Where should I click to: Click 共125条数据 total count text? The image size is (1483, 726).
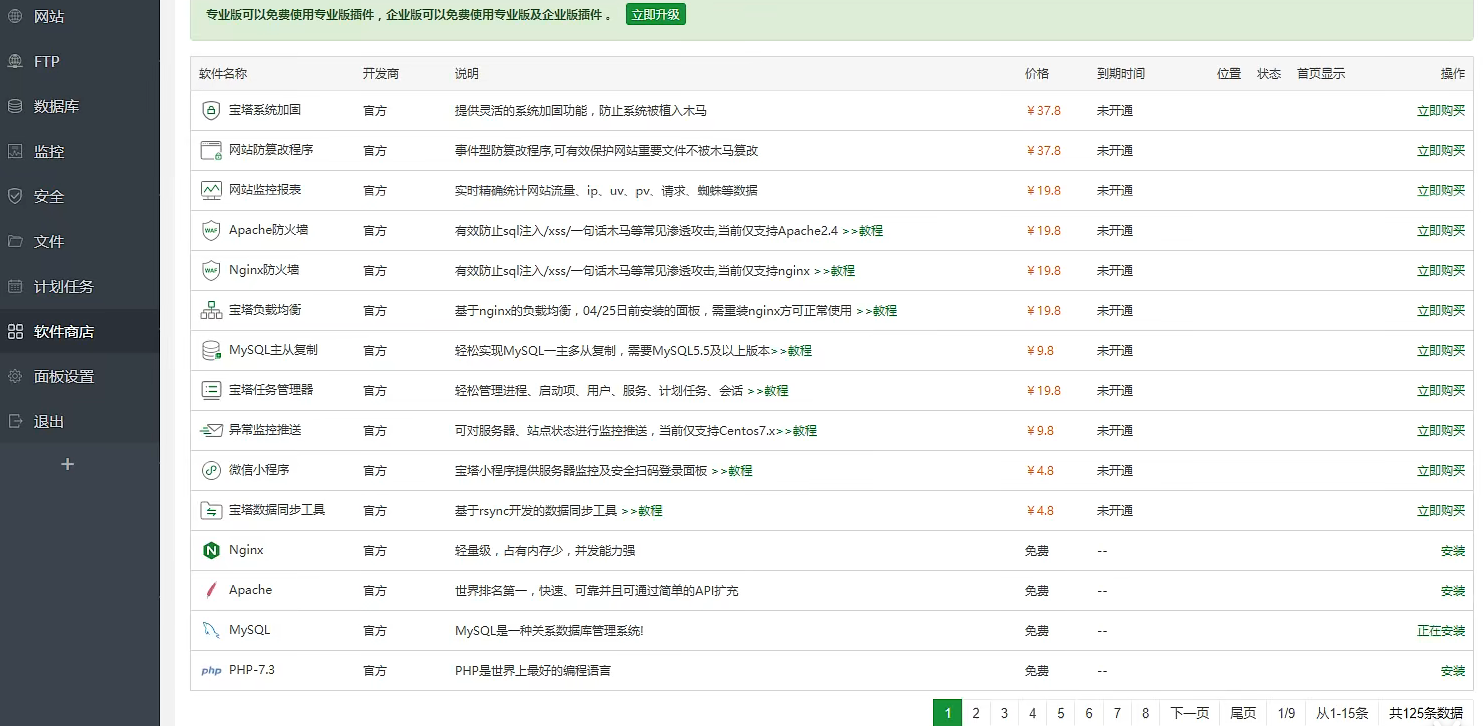click(x=1426, y=713)
